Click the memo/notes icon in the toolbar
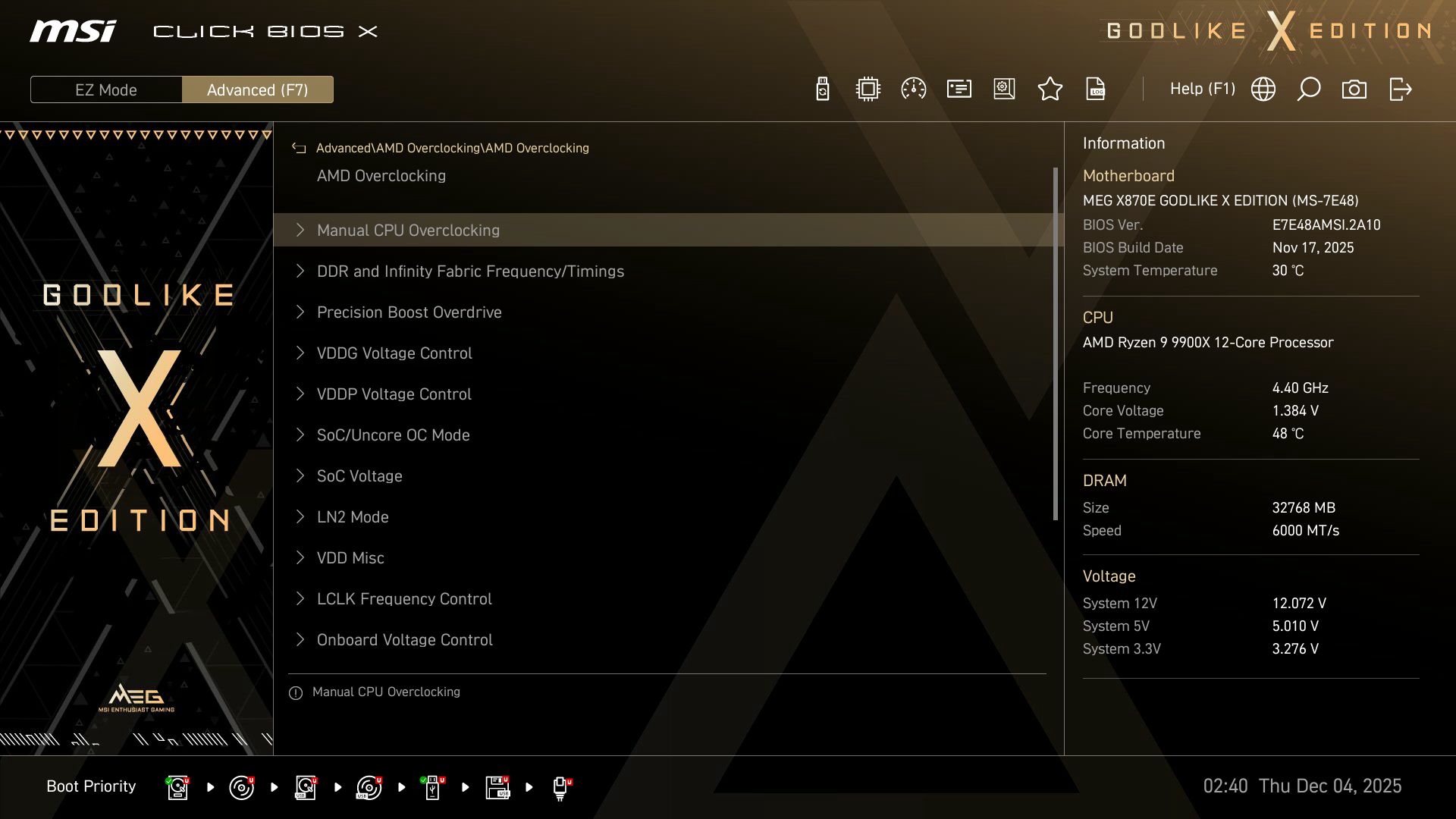Viewport: 1456px width, 819px height. (x=959, y=89)
